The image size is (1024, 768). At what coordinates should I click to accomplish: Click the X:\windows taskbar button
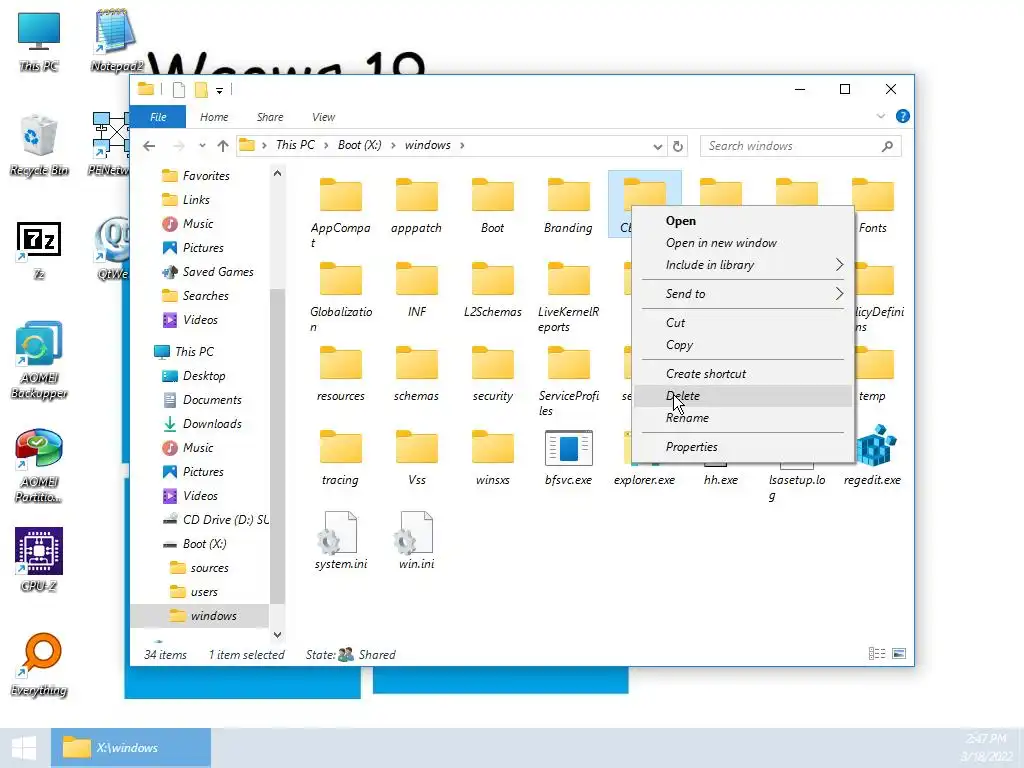(131, 748)
